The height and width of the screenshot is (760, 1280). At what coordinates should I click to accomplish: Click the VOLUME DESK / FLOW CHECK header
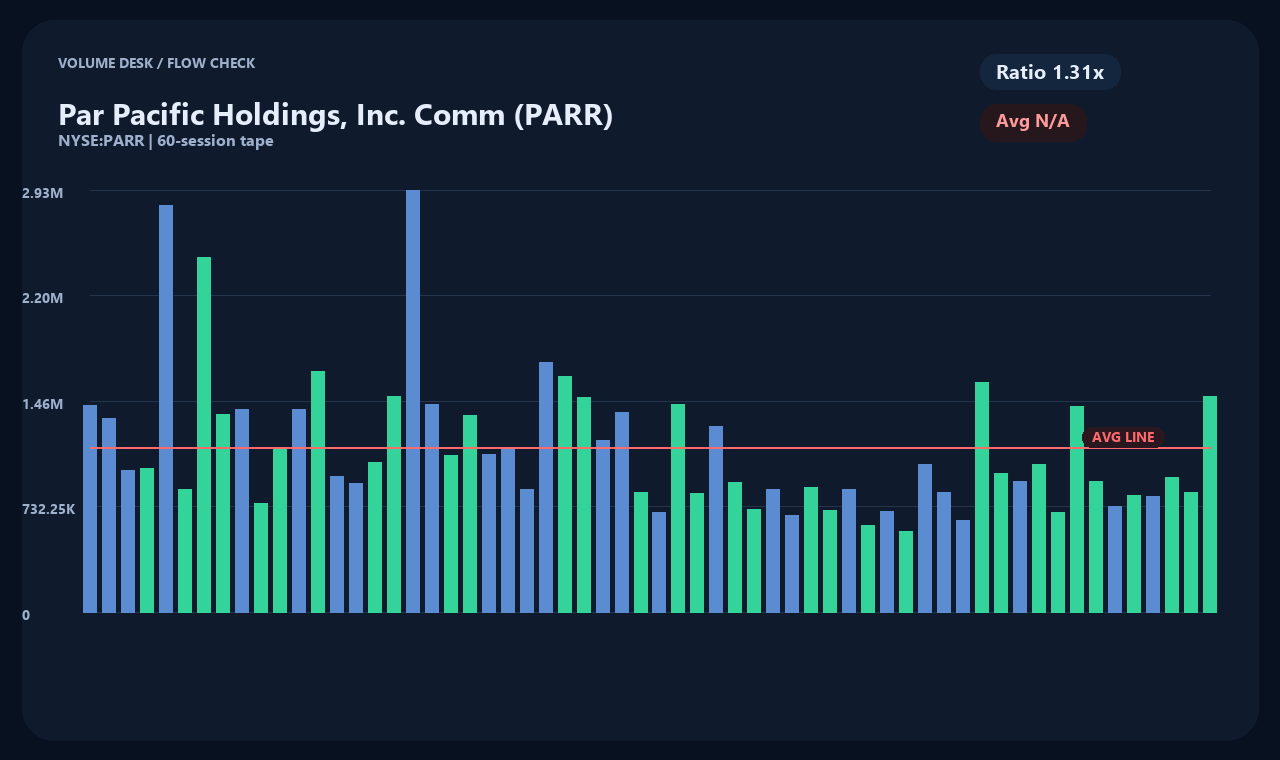[x=156, y=63]
